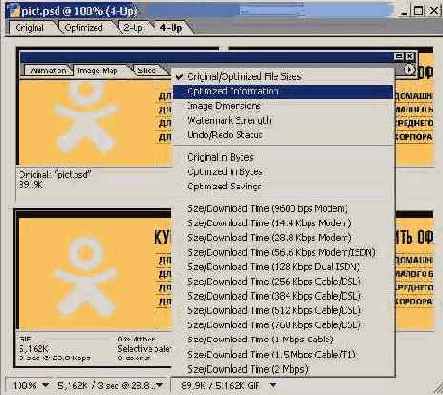Select the GIF optimized preview pane

click(x=93, y=287)
